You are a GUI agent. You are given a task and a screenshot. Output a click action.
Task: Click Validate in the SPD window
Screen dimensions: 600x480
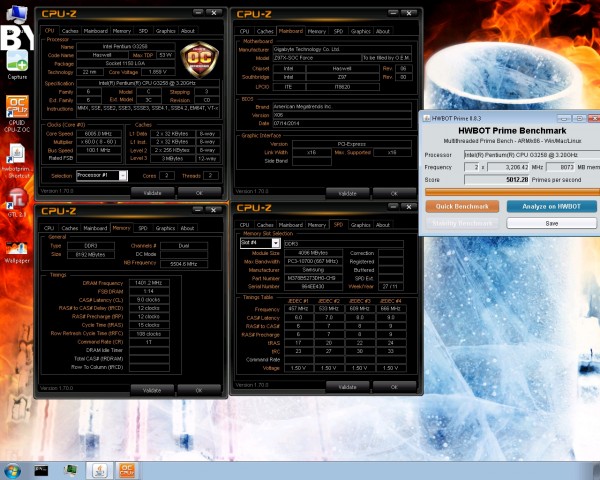347,387
